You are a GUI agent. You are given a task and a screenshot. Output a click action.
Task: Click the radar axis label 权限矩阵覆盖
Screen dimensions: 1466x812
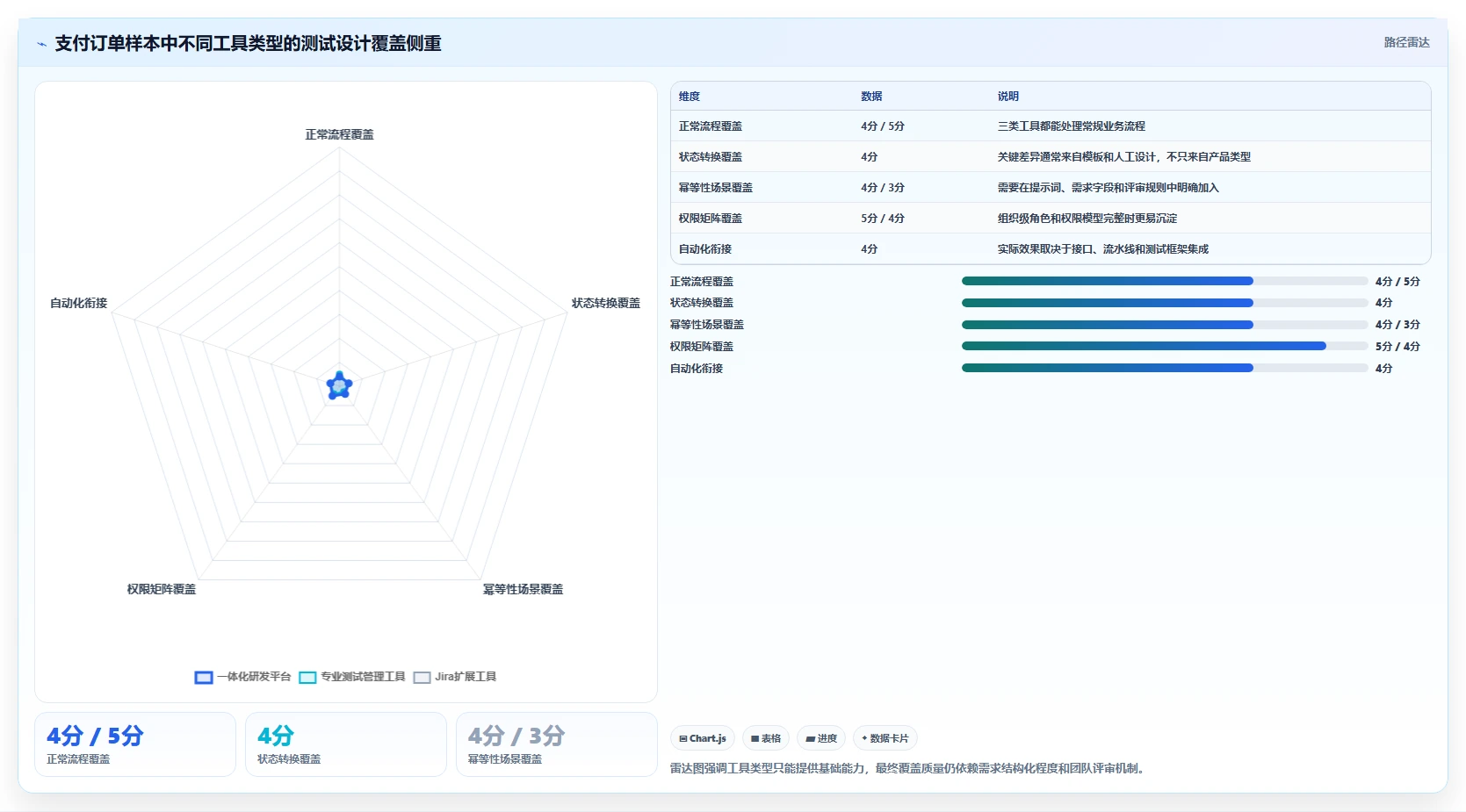tap(162, 589)
